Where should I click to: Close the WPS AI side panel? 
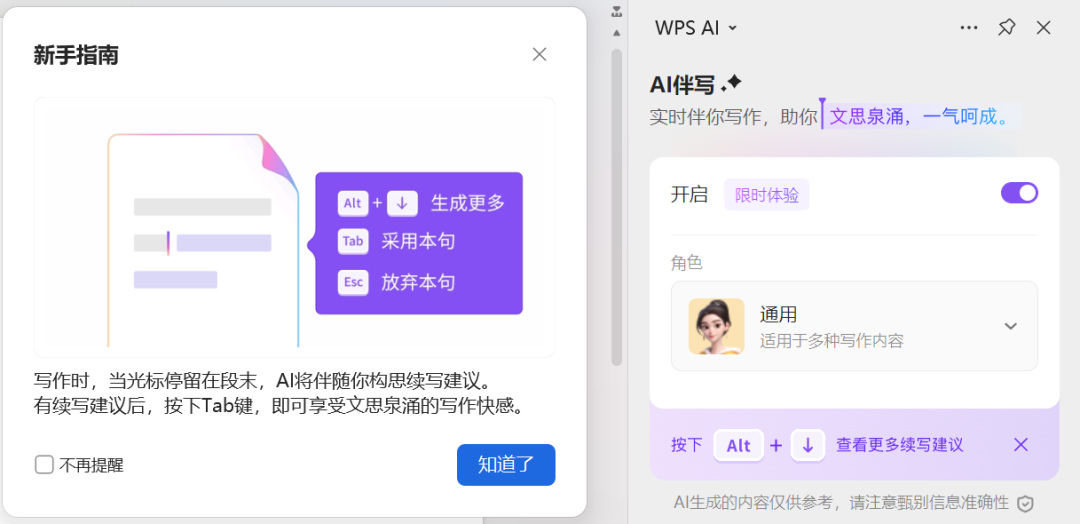pos(1043,28)
